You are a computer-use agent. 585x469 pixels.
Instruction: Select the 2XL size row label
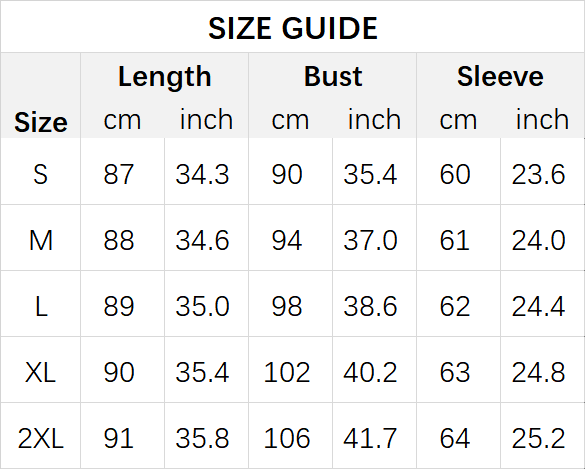click(x=41, y=438)
